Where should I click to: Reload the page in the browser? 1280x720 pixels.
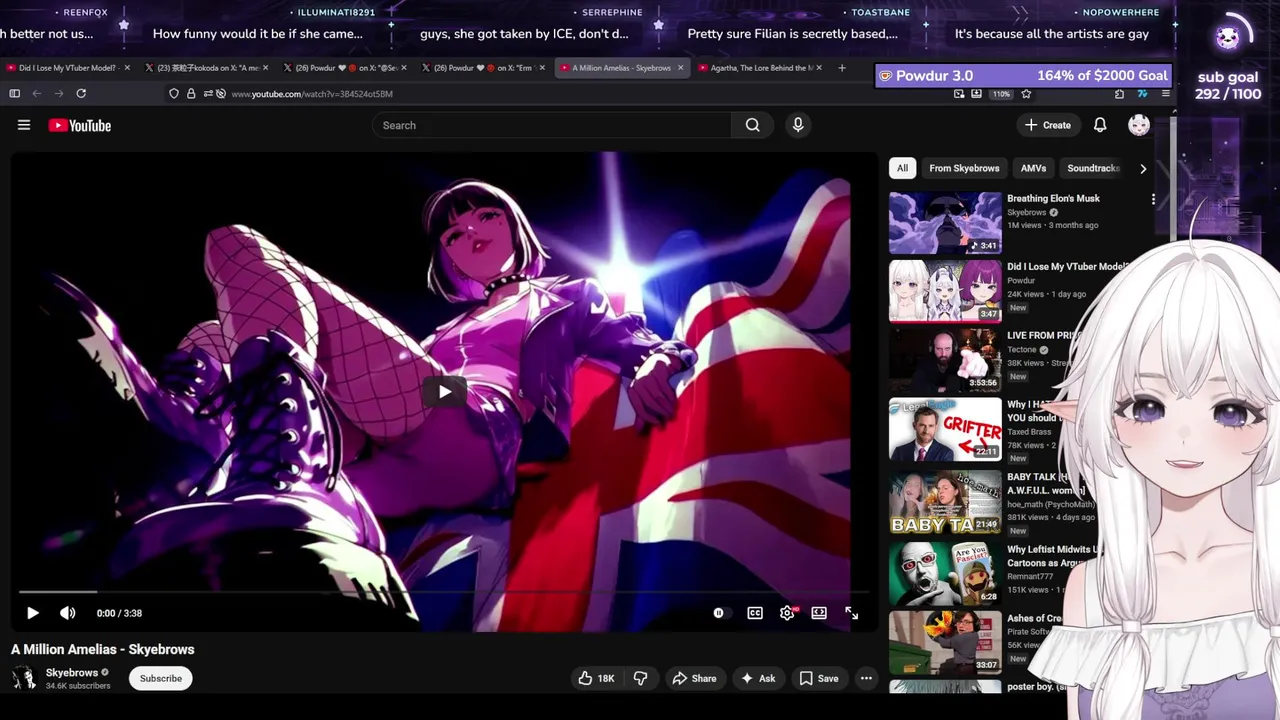pos(81,93)
